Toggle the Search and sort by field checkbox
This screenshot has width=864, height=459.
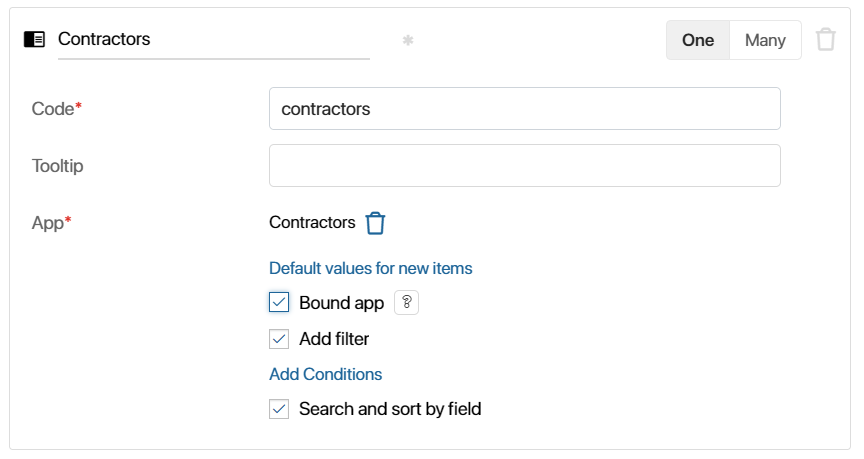coord(279,409)
